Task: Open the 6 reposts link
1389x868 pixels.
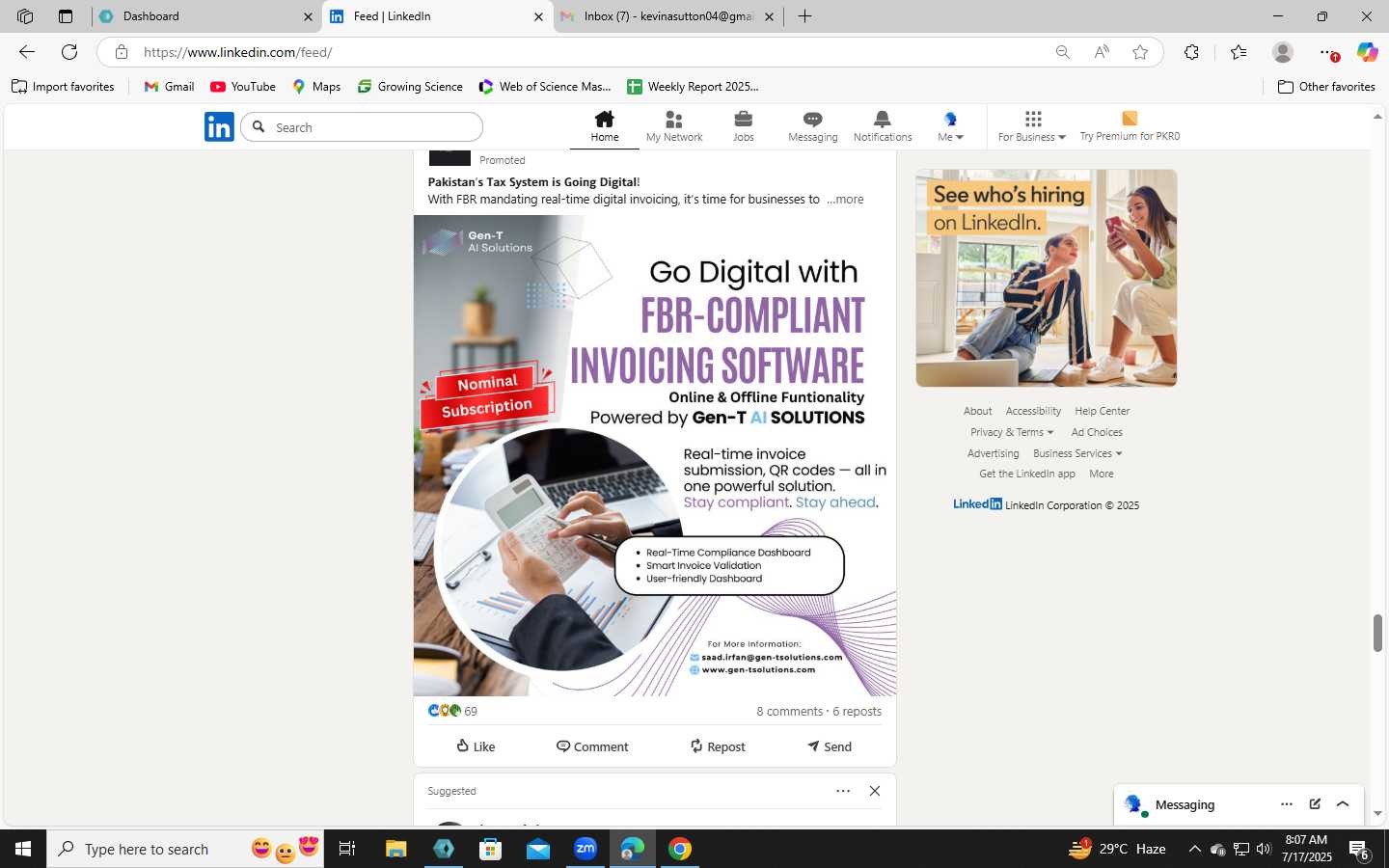Action: tap(857, 711)
